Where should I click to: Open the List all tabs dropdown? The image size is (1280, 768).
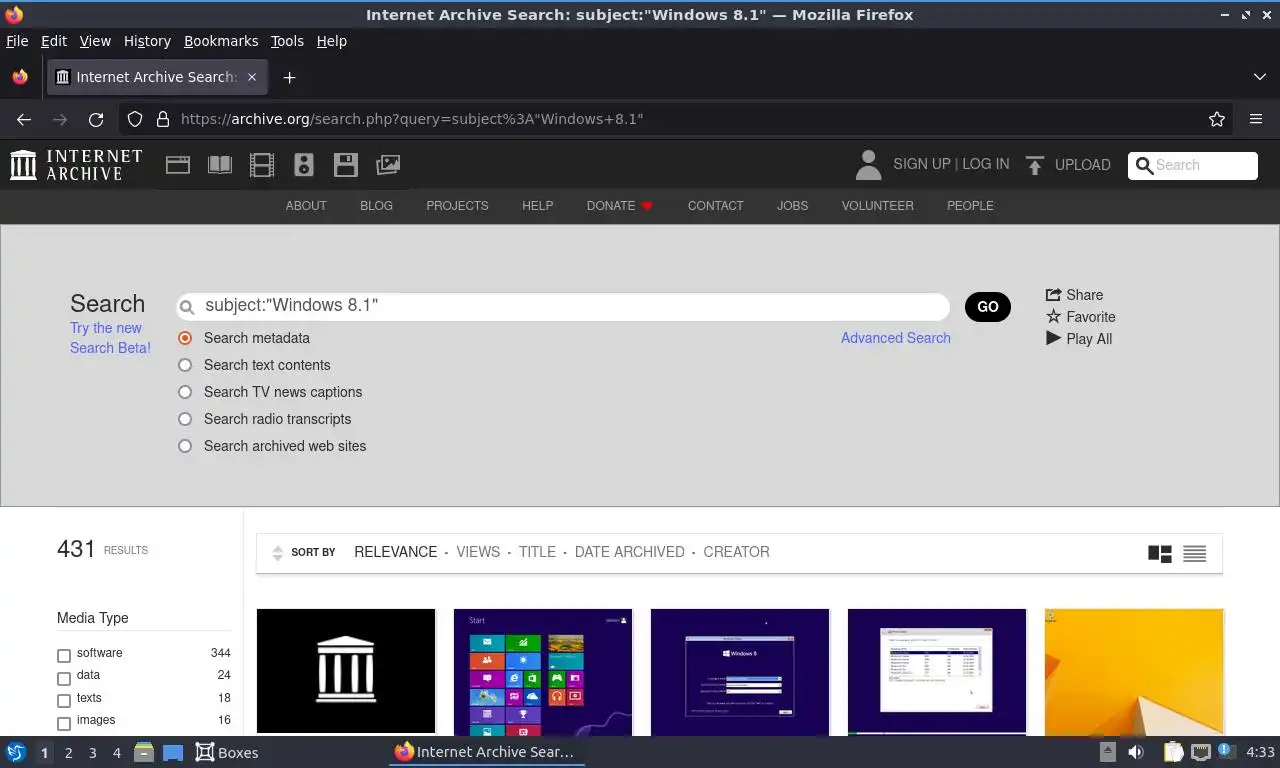point(1259,77)
